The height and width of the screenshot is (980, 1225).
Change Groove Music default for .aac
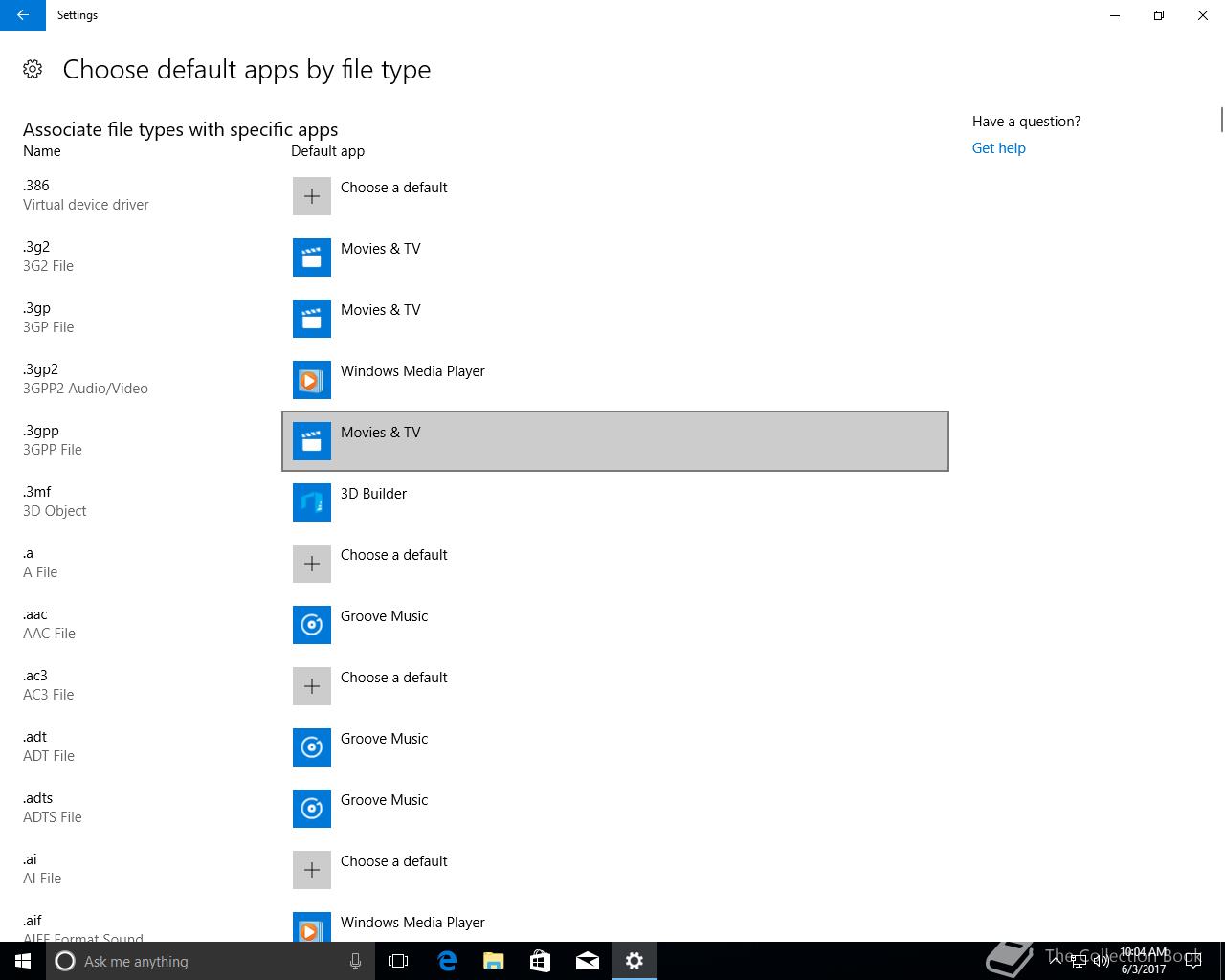[615, 625]
